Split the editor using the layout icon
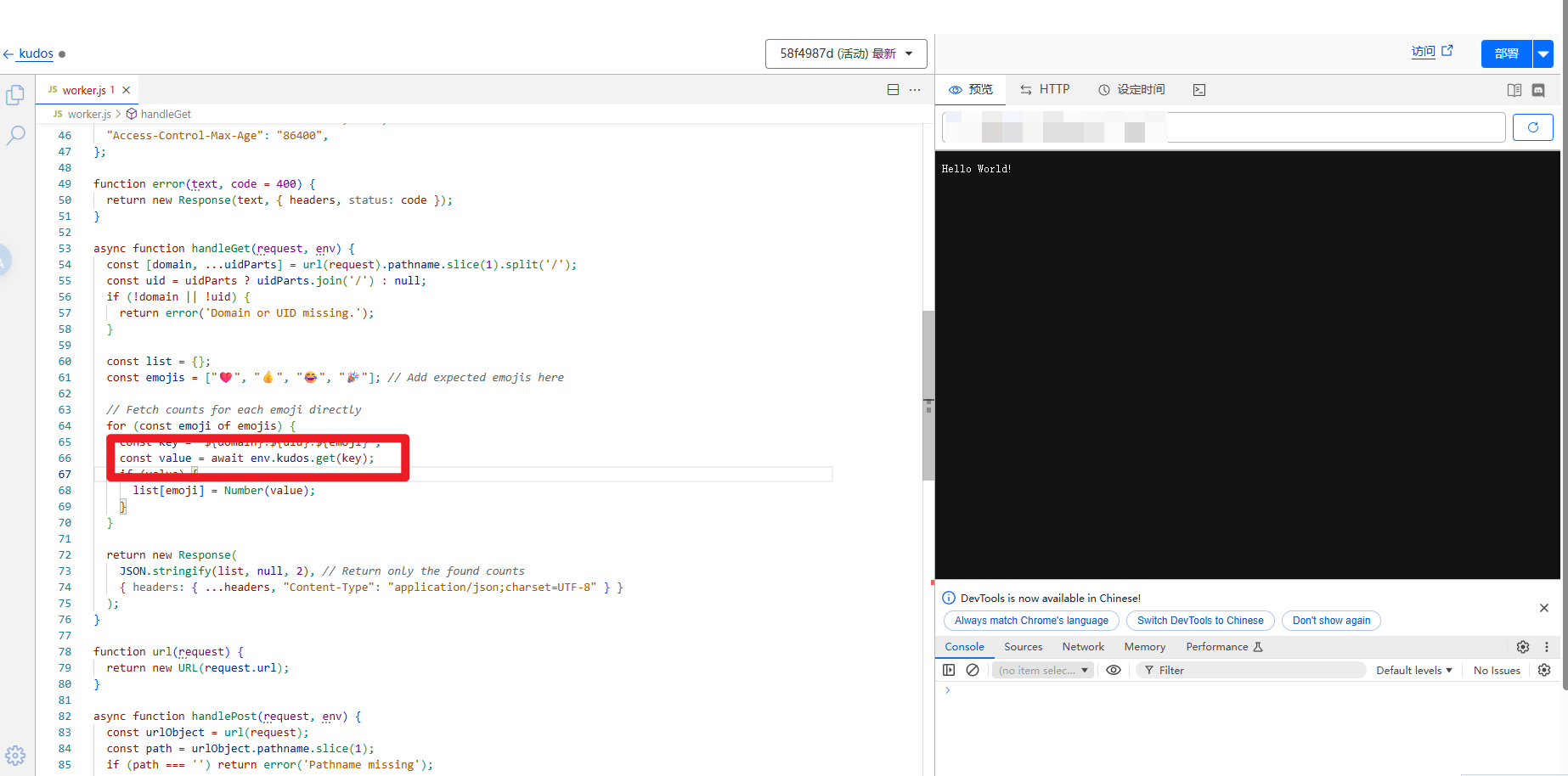 point(893,90)
